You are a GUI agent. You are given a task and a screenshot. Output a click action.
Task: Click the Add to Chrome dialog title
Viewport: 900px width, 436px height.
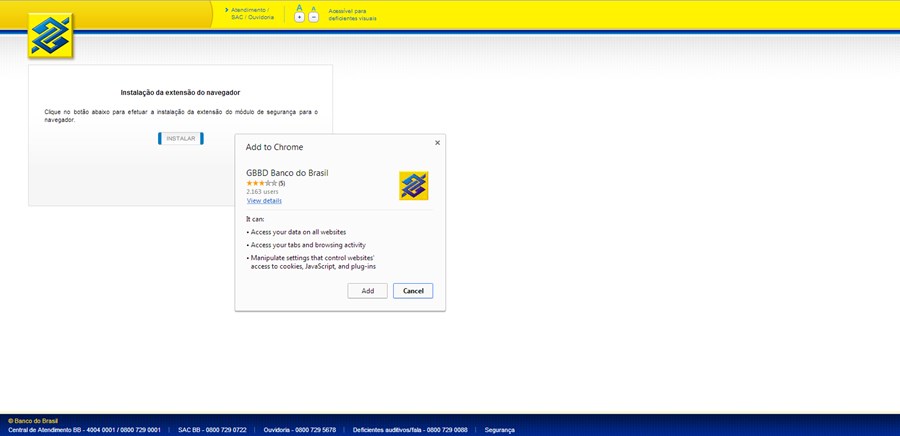(x=274, y=147)
